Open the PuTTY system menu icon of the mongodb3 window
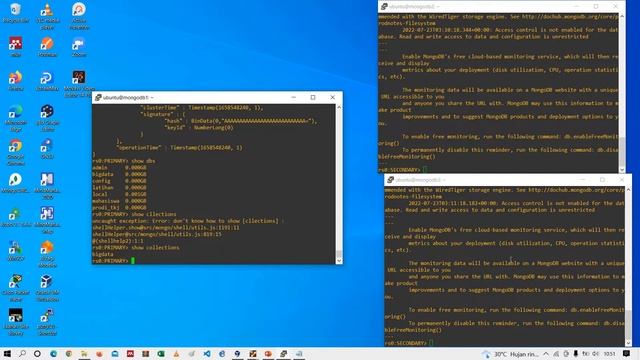Screen dimensions: 640x360 point(390,180)
